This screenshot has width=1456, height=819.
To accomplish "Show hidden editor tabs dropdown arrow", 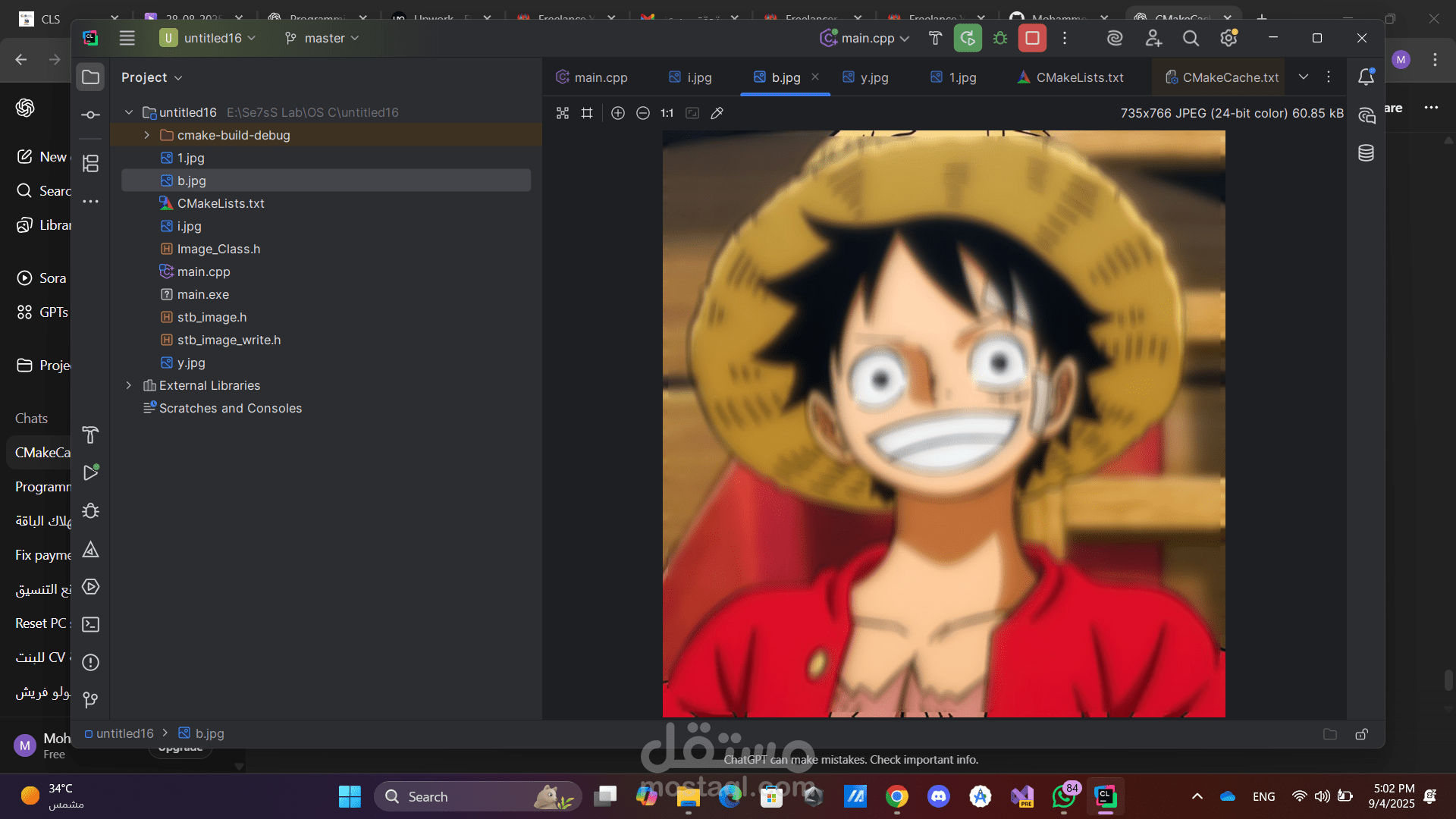I will coord(1304,77).
